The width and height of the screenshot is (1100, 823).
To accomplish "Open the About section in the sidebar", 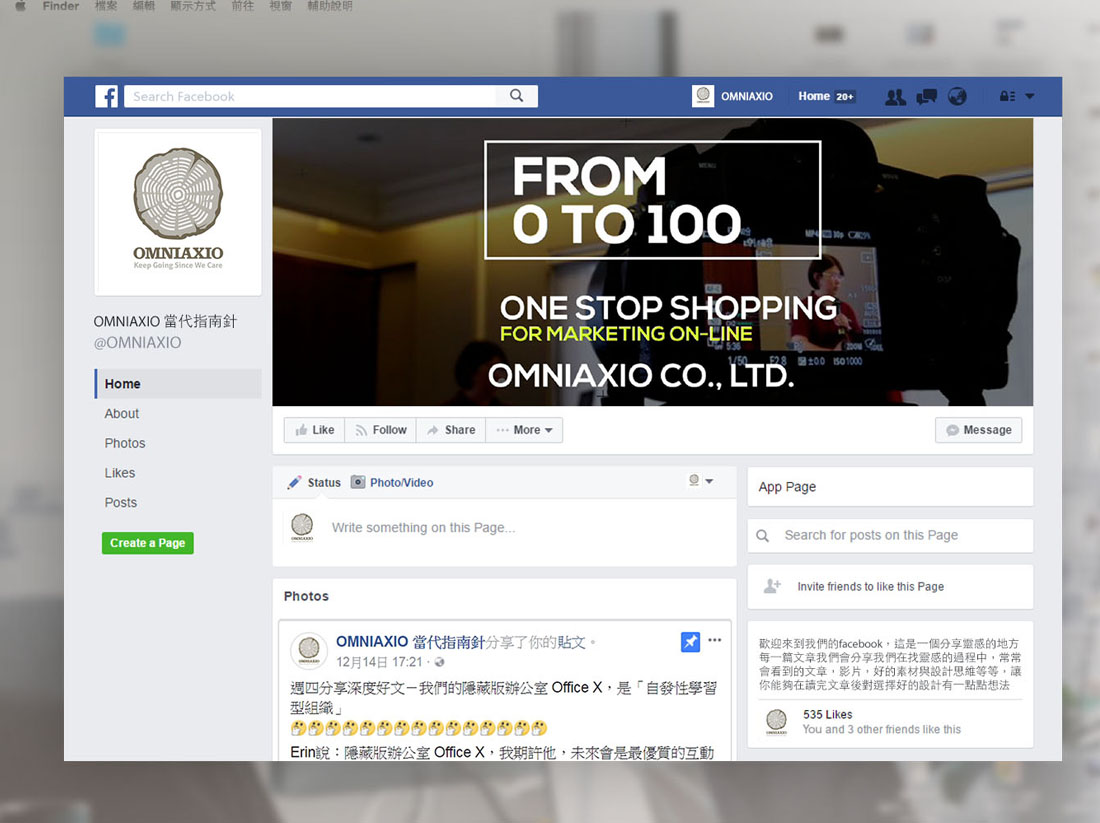I will [x=121, y=413].
